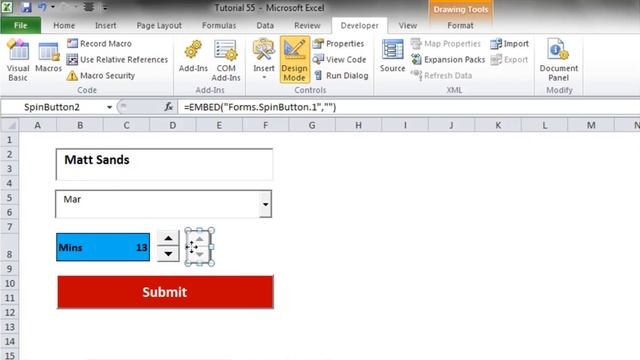Click View Code
Viewport: 640px width, 360px height.
click(x=339, y=60)
